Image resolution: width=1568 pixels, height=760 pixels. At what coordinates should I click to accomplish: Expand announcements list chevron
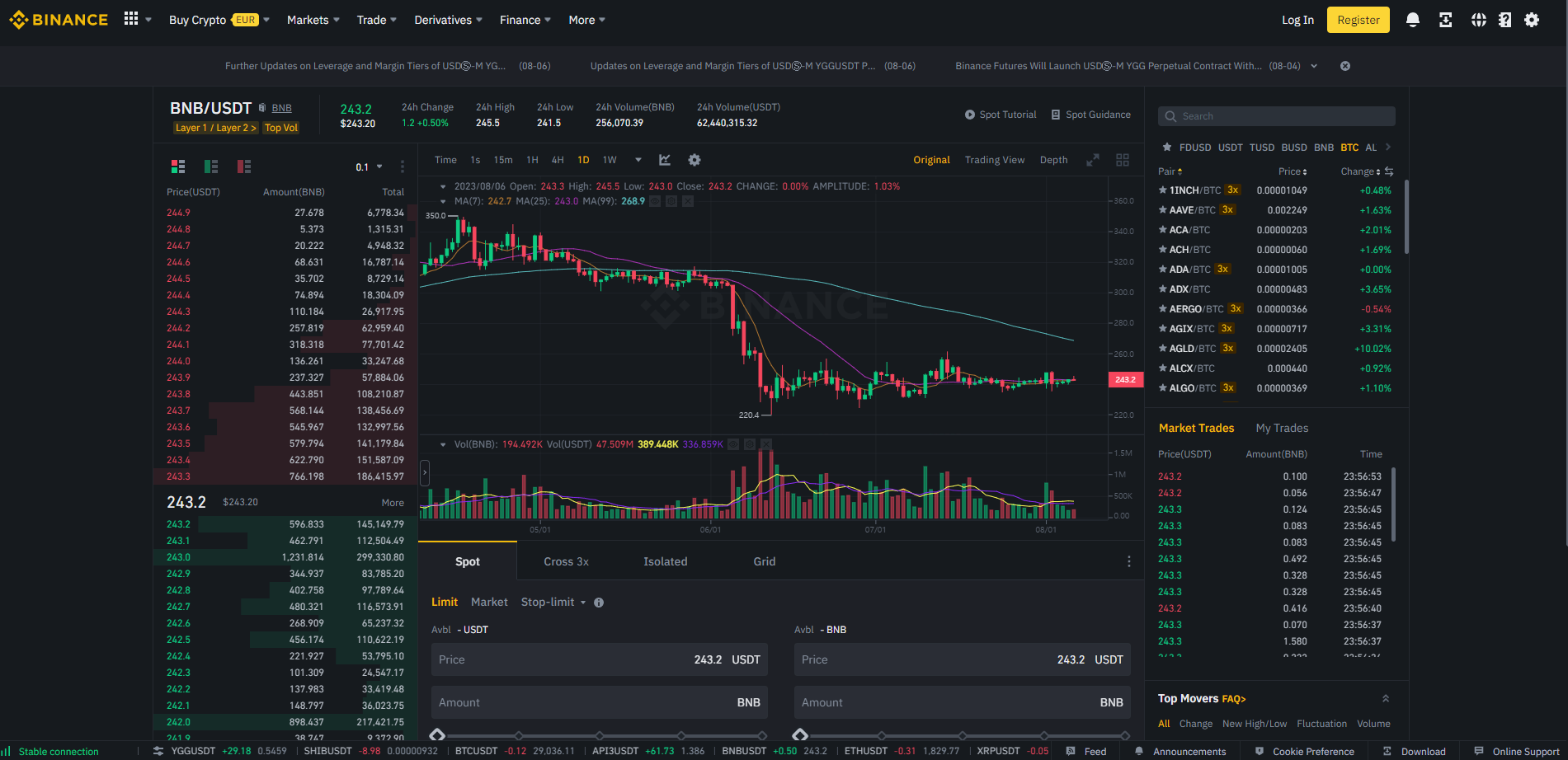(x=1314, y=66)
